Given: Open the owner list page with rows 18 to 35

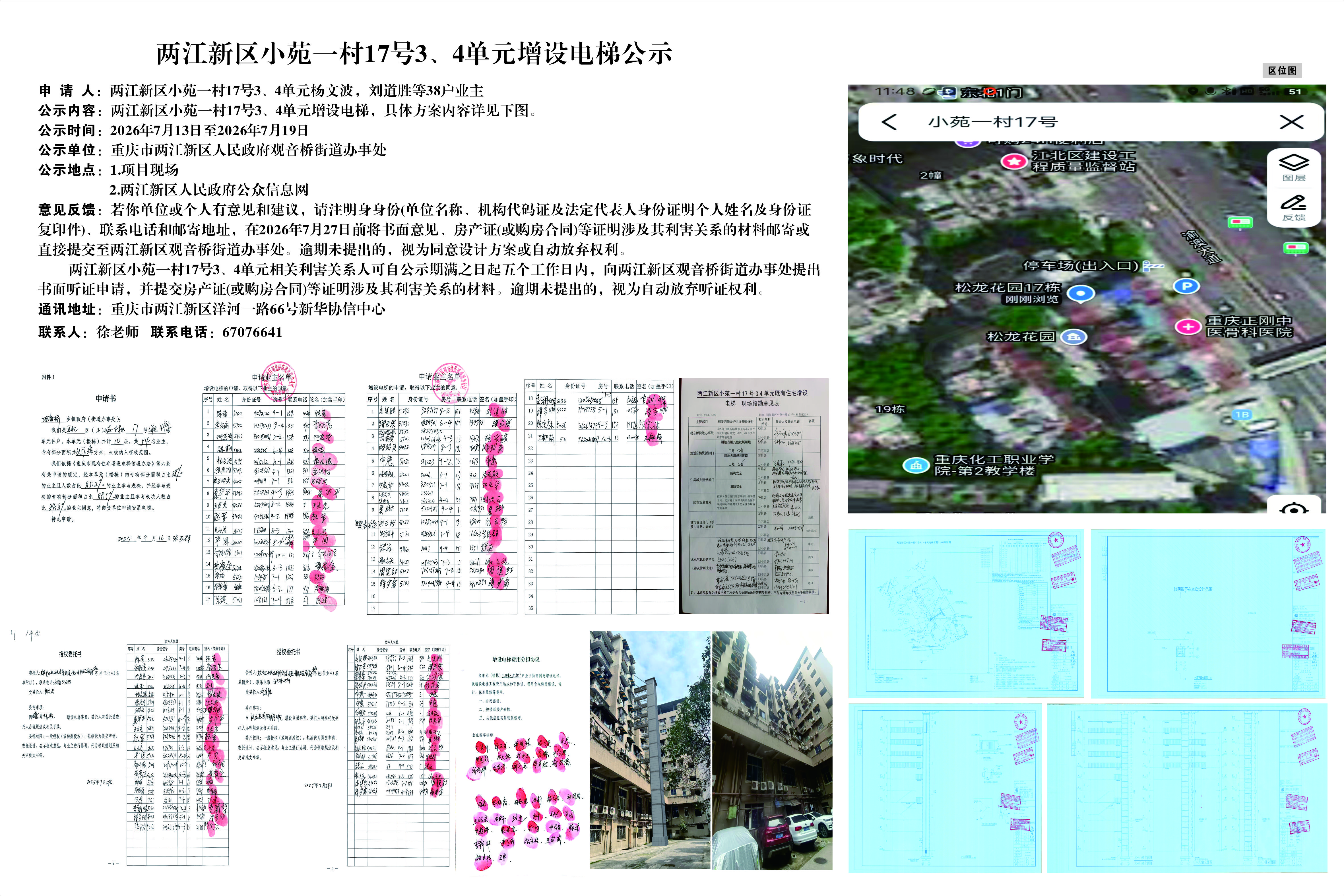Looking at the screenshot, I should coord(599,497).
